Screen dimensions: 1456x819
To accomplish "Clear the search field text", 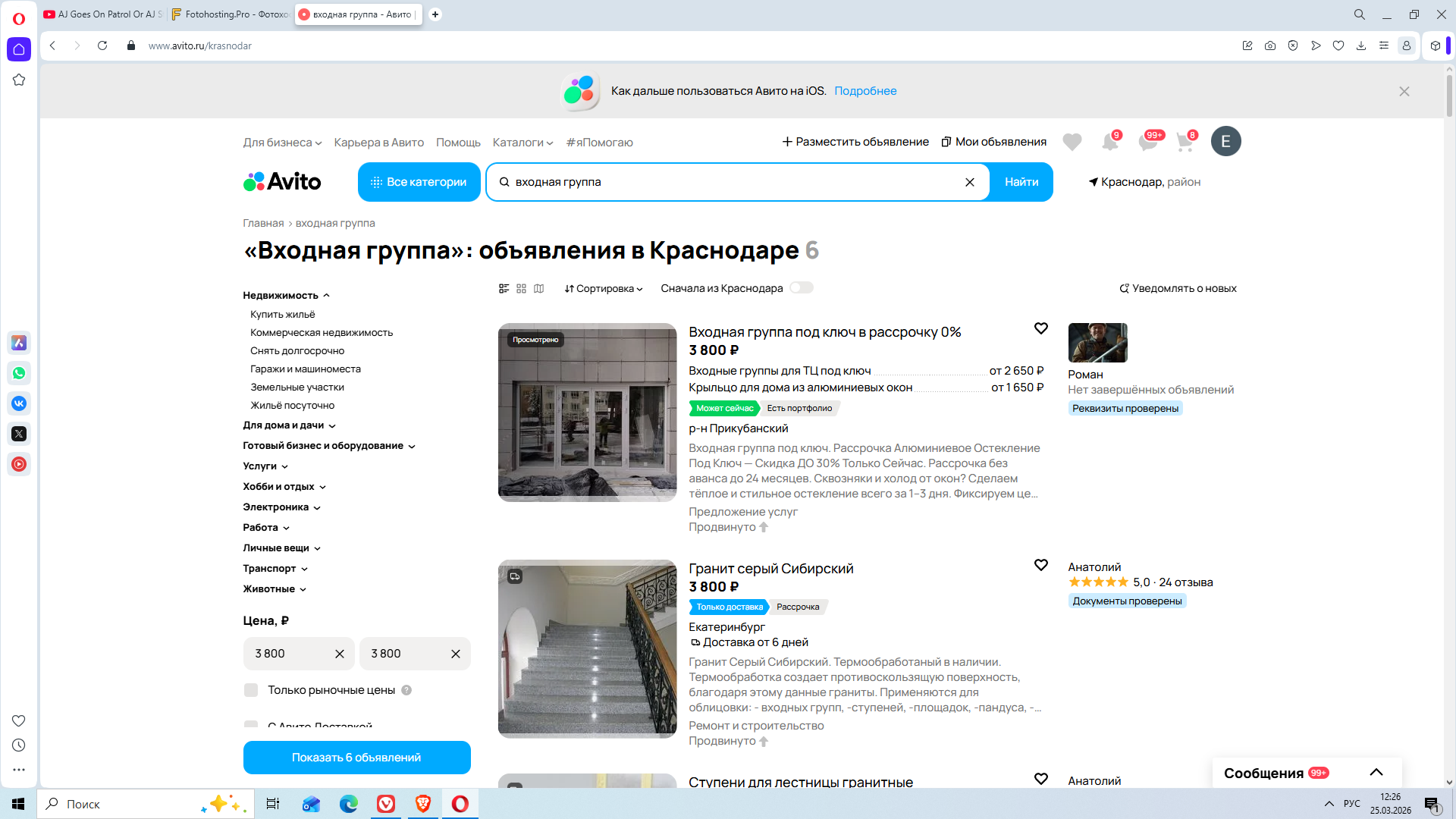I will [969, 182].
